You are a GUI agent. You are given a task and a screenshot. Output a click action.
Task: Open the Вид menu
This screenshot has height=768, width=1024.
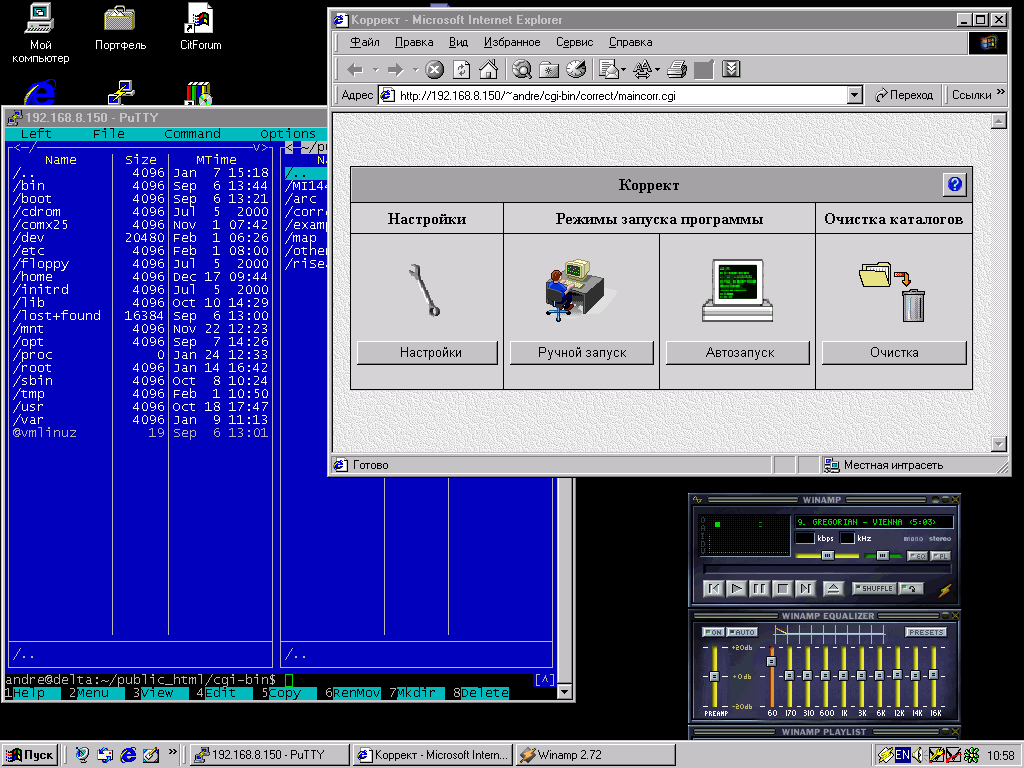[x=458, y=42]
